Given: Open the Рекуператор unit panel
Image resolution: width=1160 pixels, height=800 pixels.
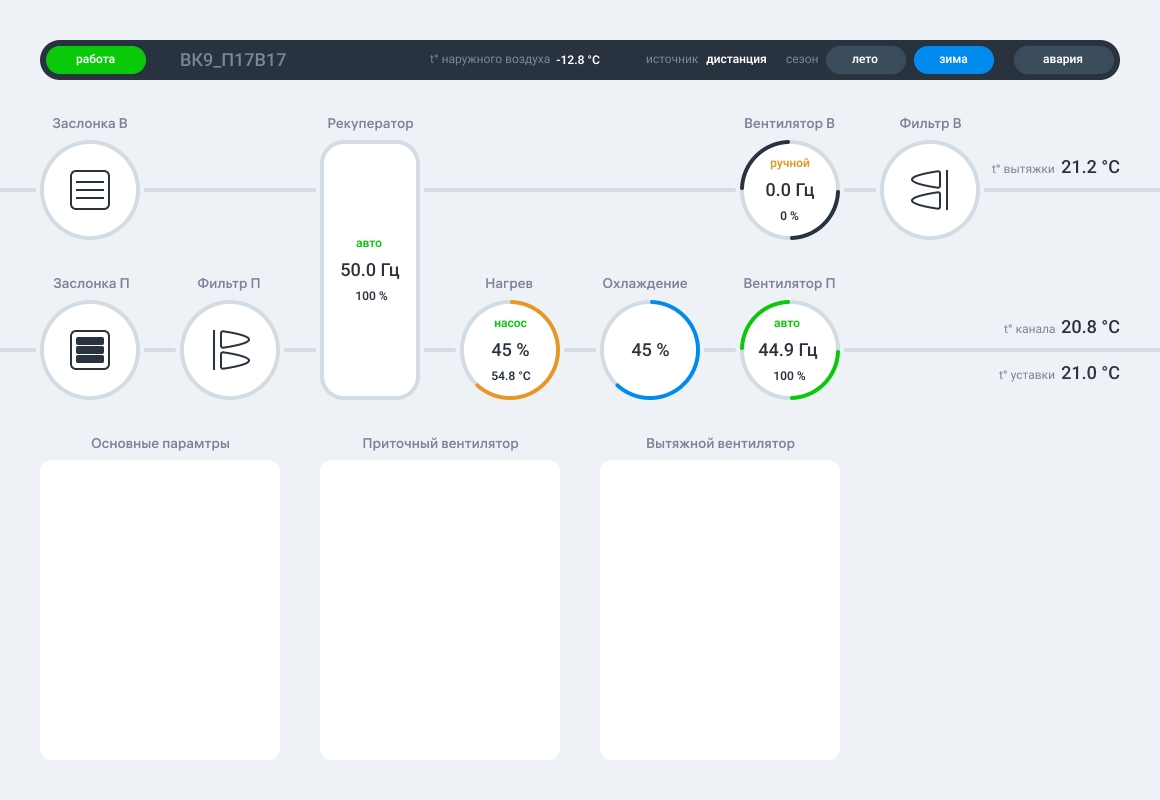Looking at the screenshot, I should [370, 270].
